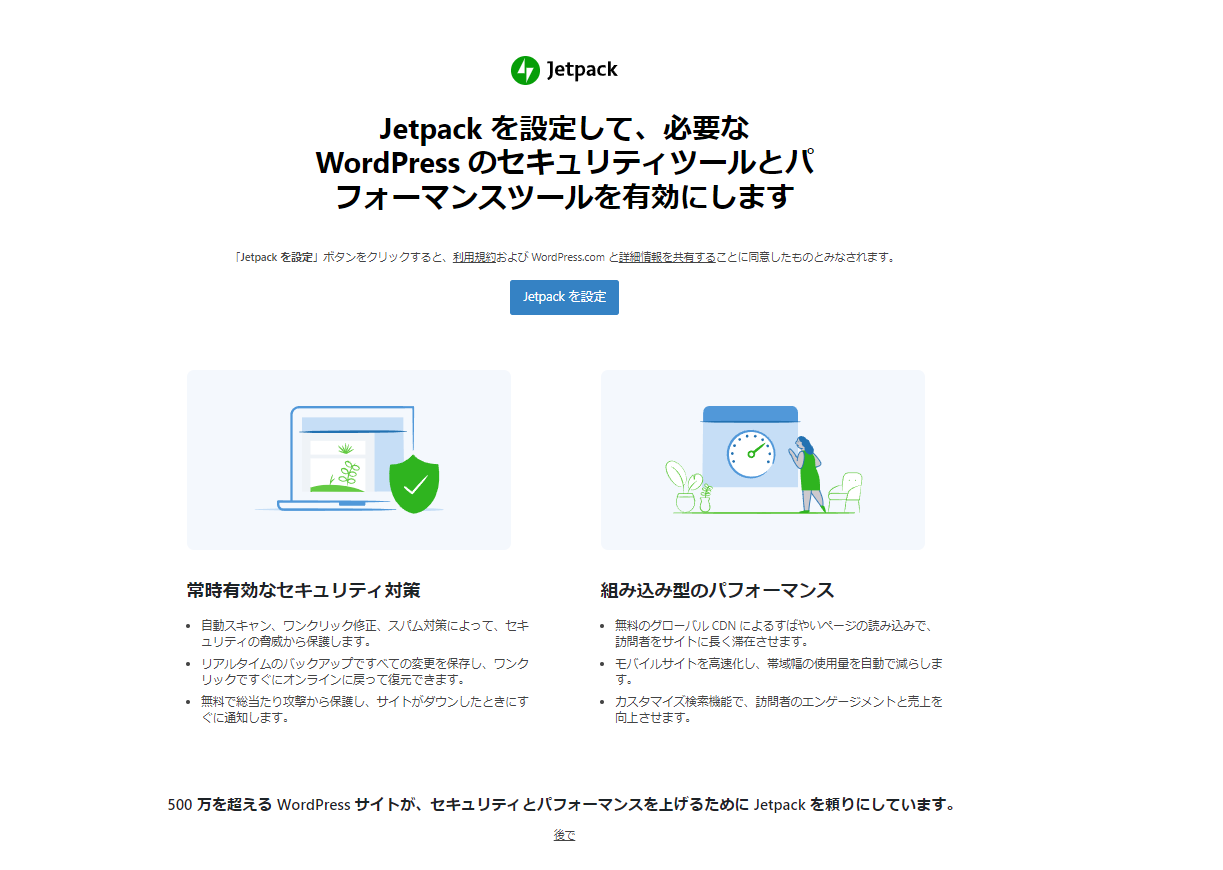The image size is (1223, 870).
Task: Click the モバイルサイトを高速化 bullet item
Action: point(778,672)
